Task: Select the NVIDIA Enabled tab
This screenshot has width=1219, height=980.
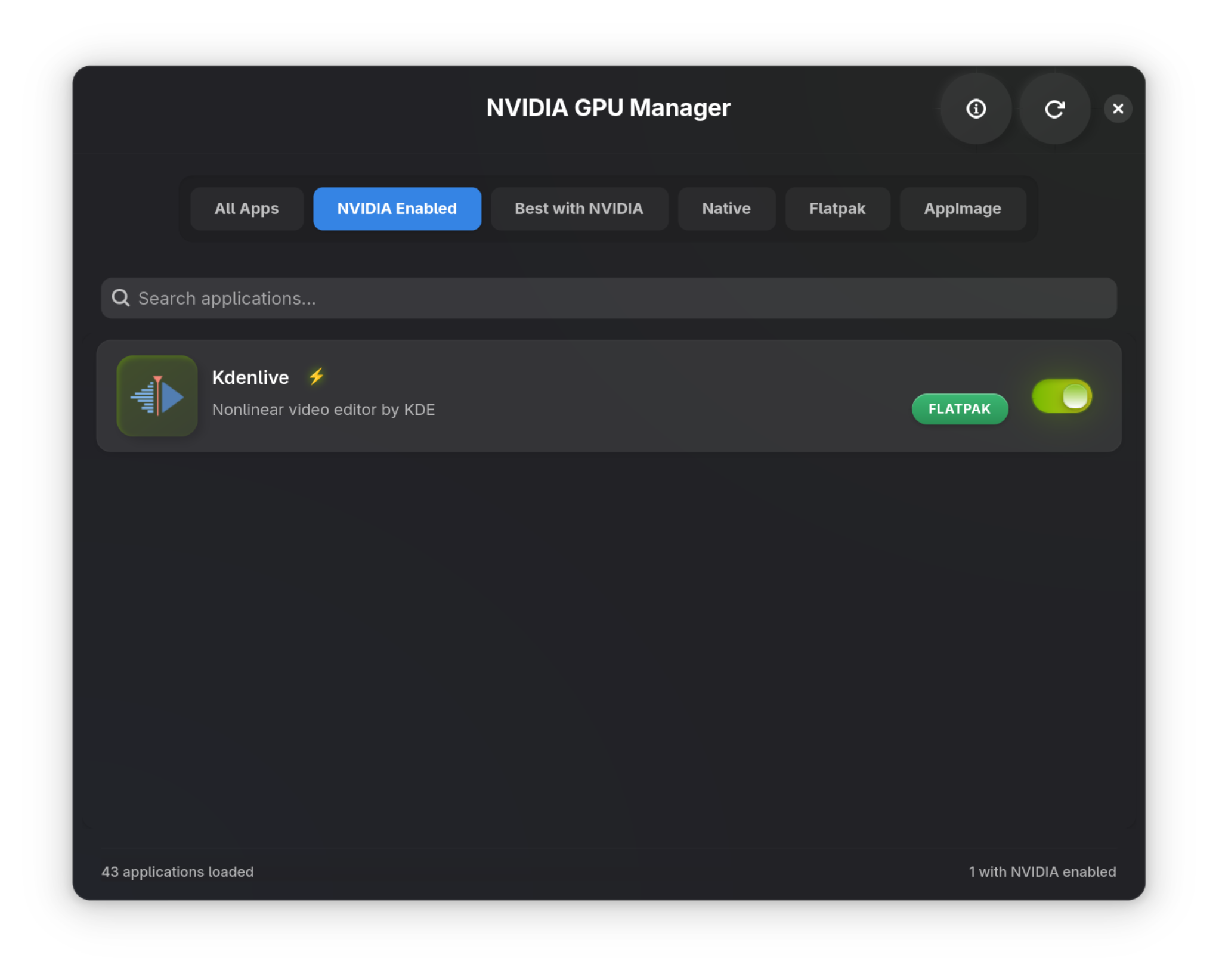Action: (397, 209)
